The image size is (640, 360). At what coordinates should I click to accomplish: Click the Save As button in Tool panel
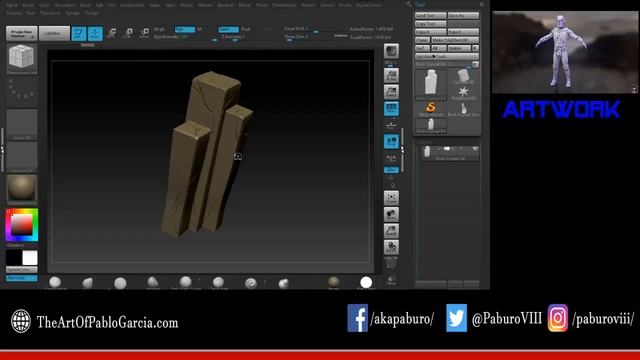(463, 16)
